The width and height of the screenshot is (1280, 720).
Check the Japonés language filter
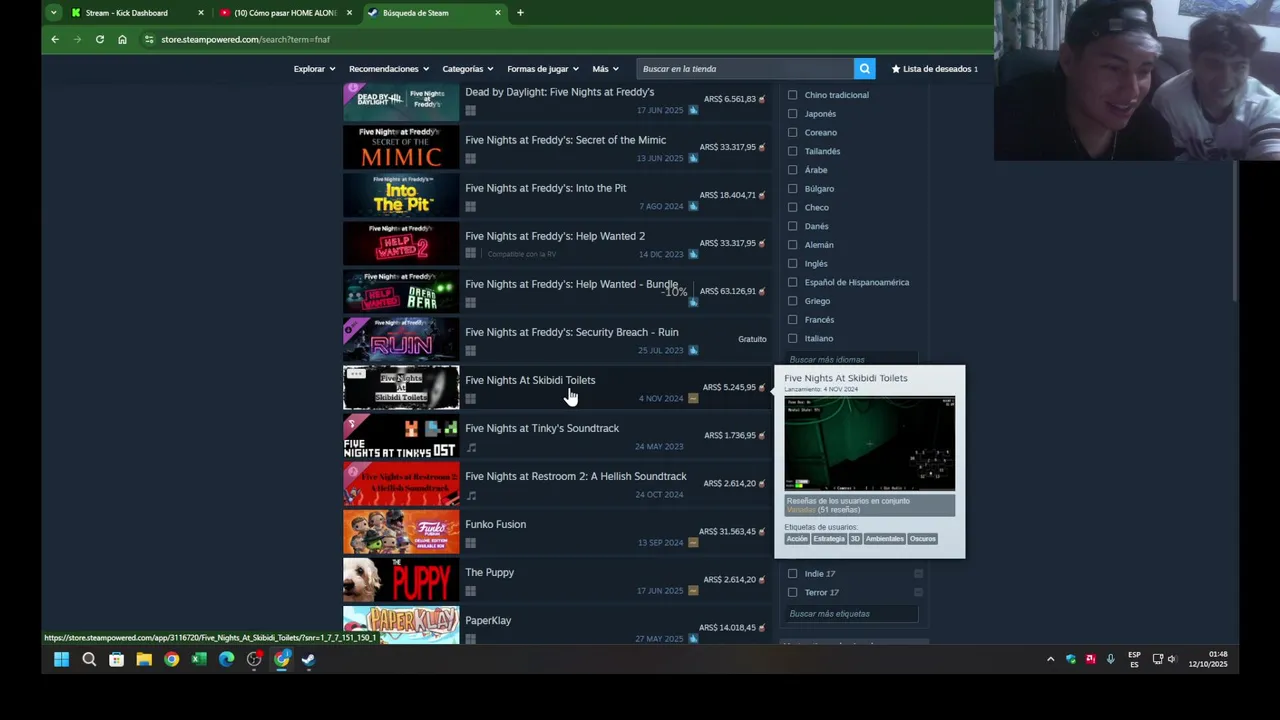(792, 113)
